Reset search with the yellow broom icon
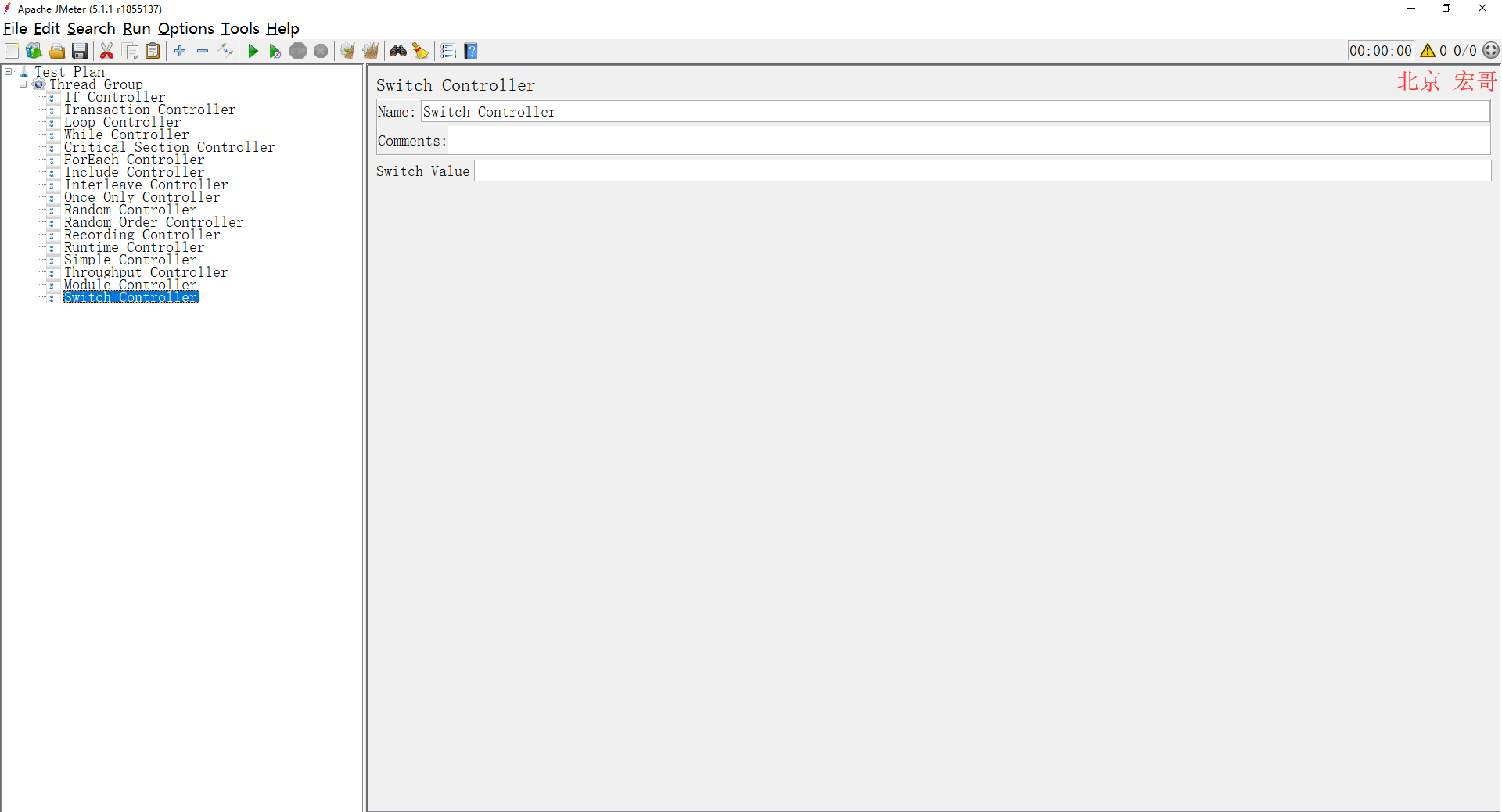Viewport: 1502px width, 812px height. click(421, 51)
